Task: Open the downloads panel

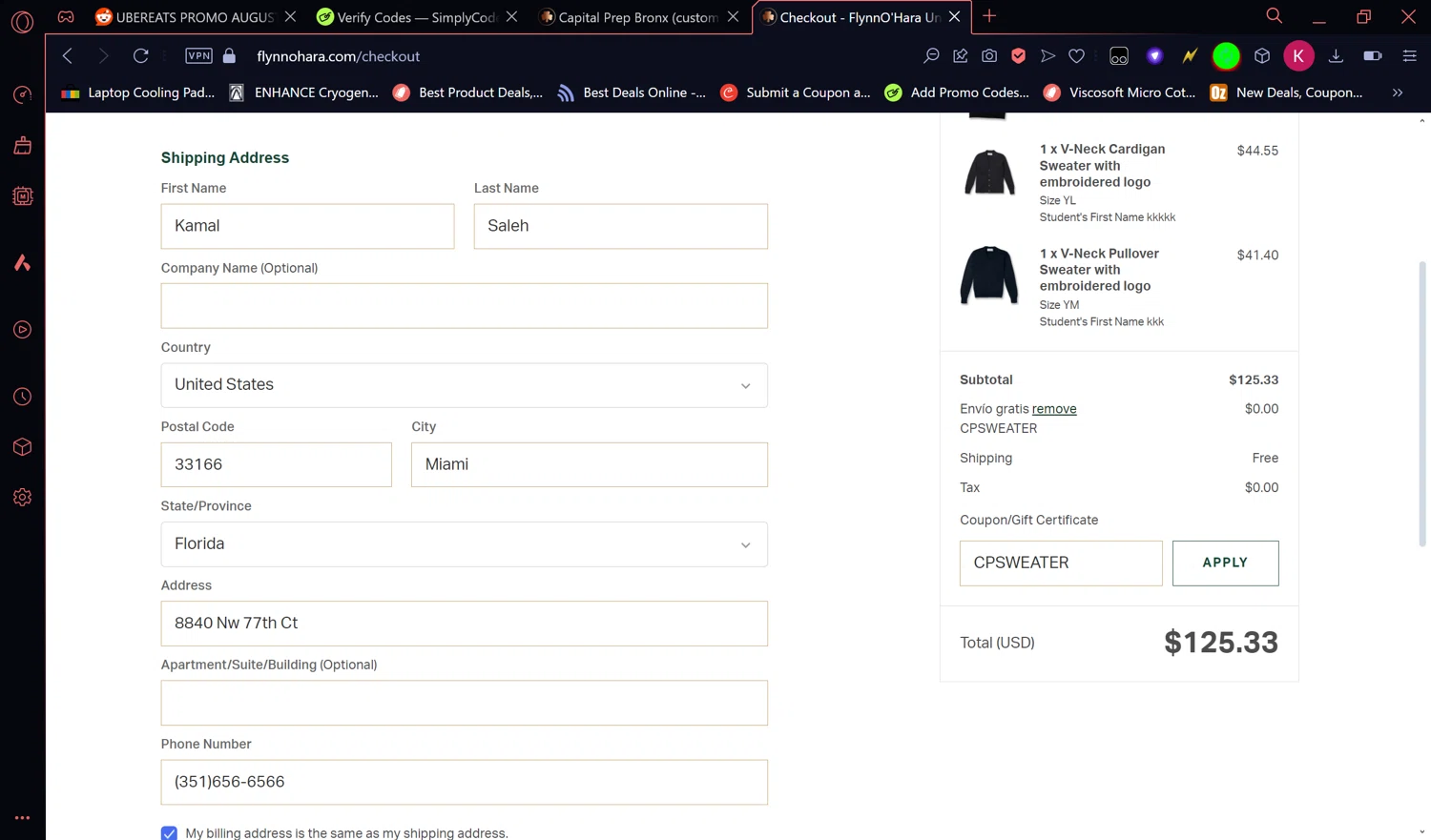Action: 1336,56
